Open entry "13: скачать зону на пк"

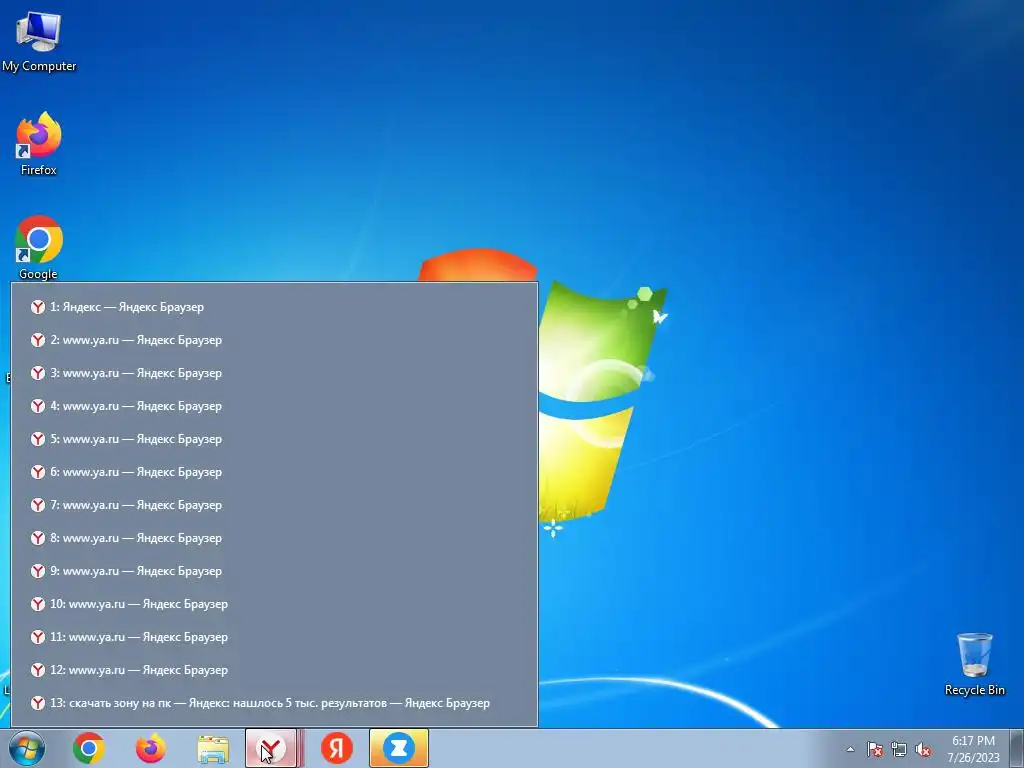[x=274, y=703]
